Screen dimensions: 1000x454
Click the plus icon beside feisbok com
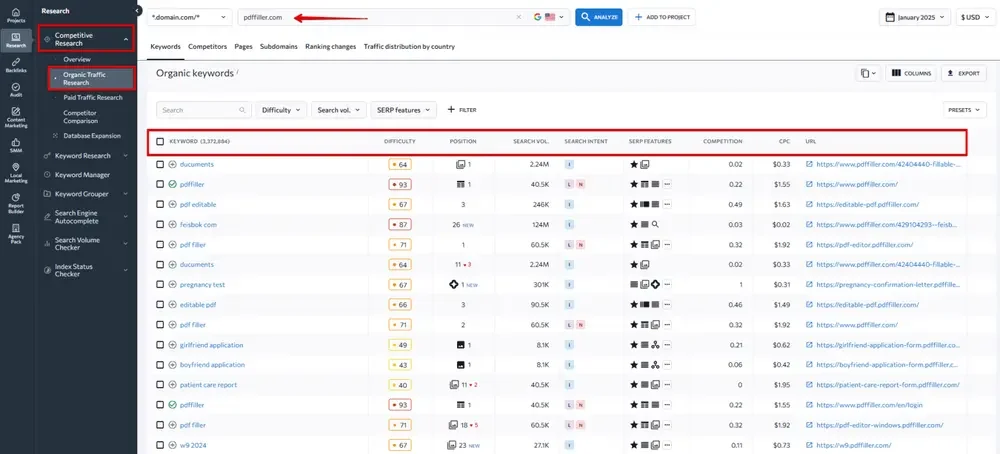click(x=172, y=224)
